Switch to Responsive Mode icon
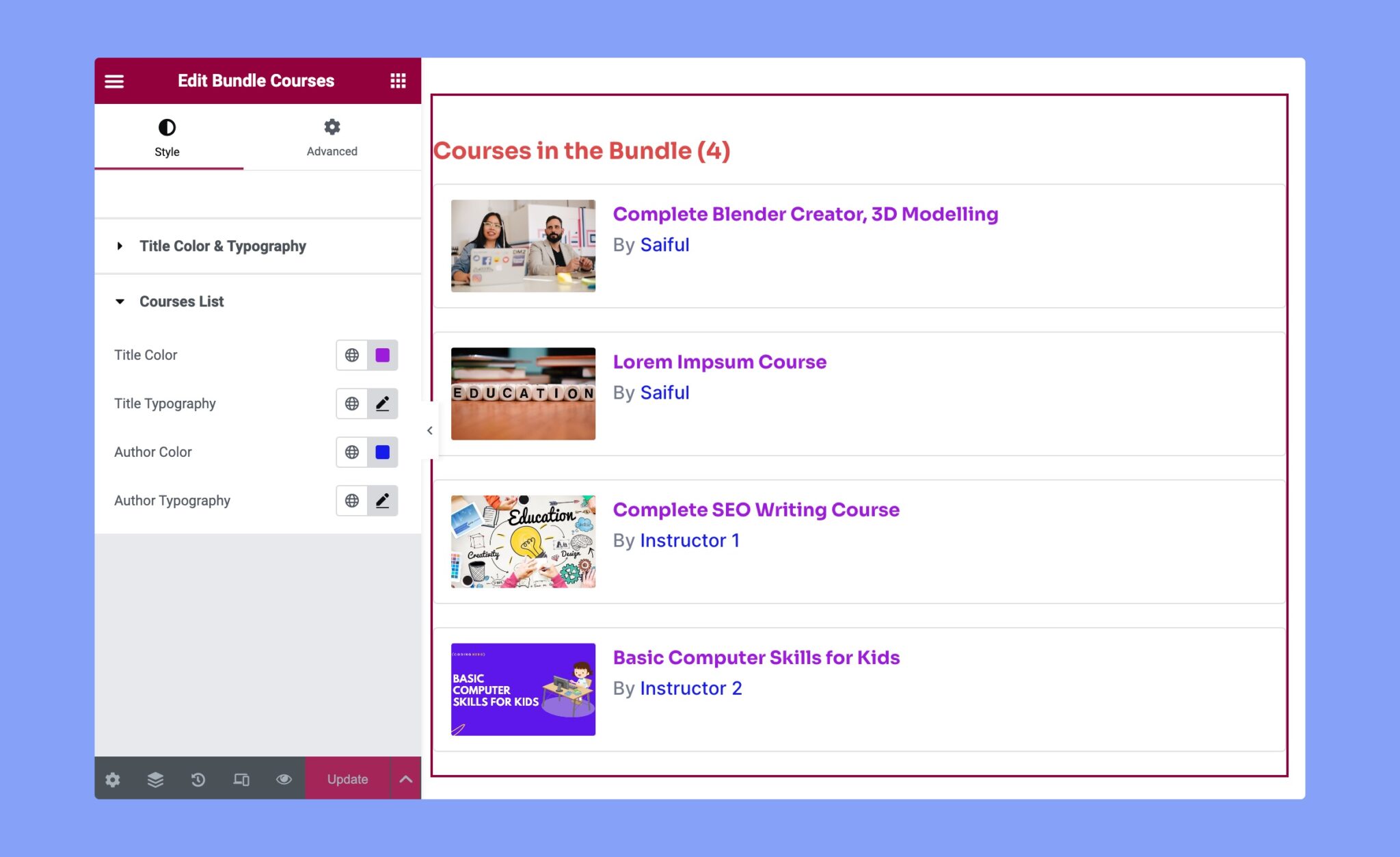 pyautogui.click(x=241, y=779)
